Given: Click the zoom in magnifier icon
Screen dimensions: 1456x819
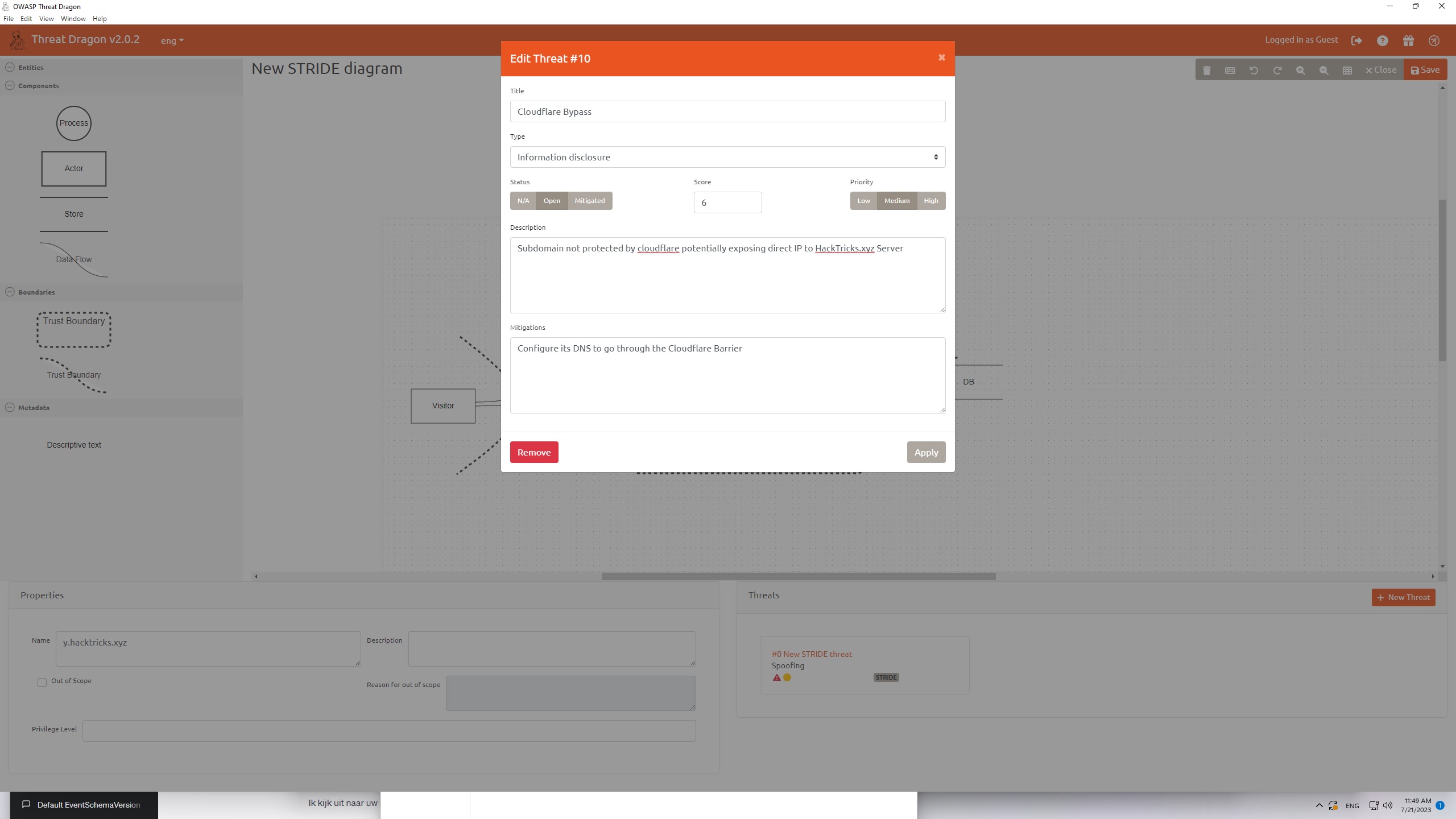Looking at the screenshot, I should point(1300,70).
